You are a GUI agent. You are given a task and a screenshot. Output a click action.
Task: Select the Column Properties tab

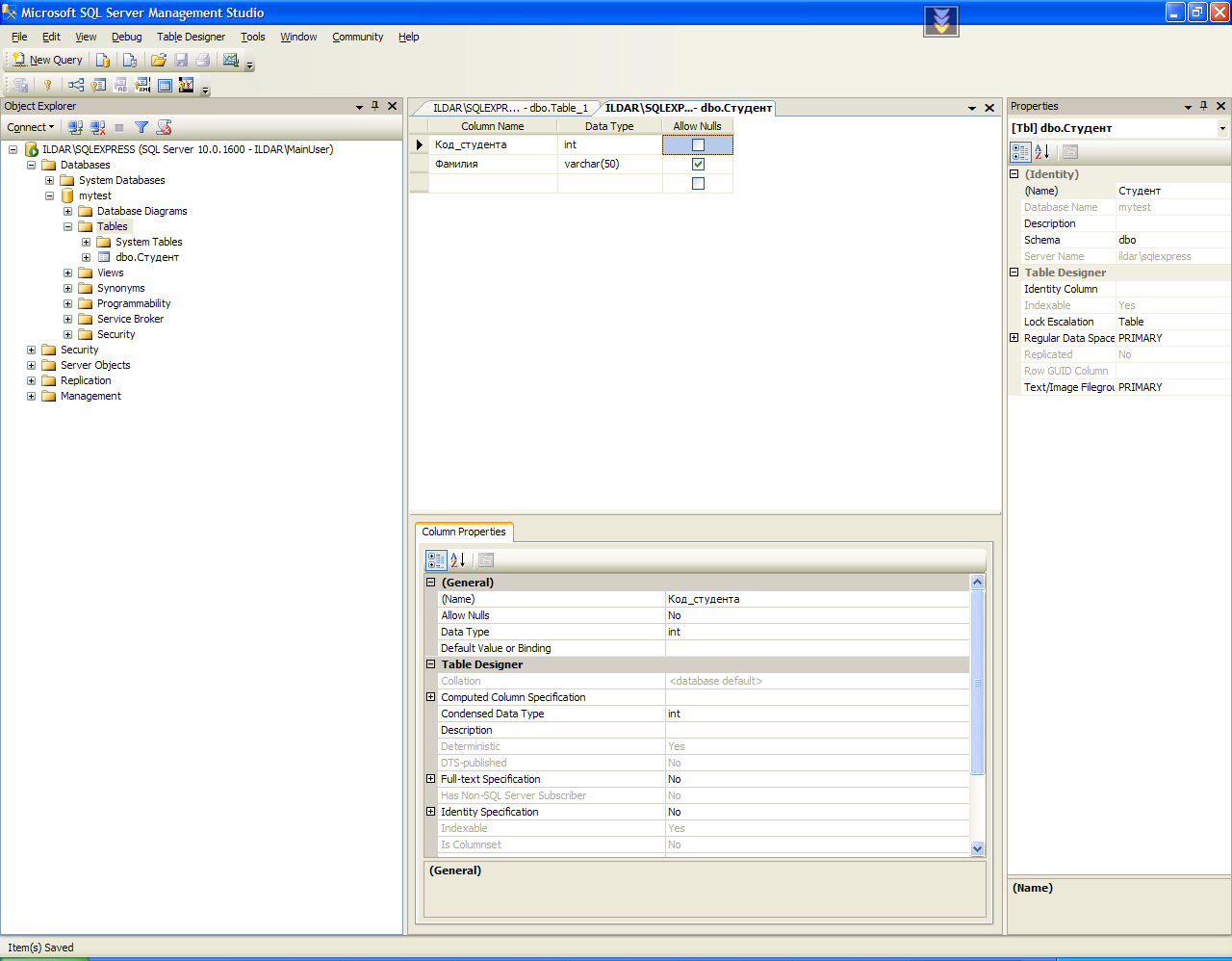click(x=464, y=532)
